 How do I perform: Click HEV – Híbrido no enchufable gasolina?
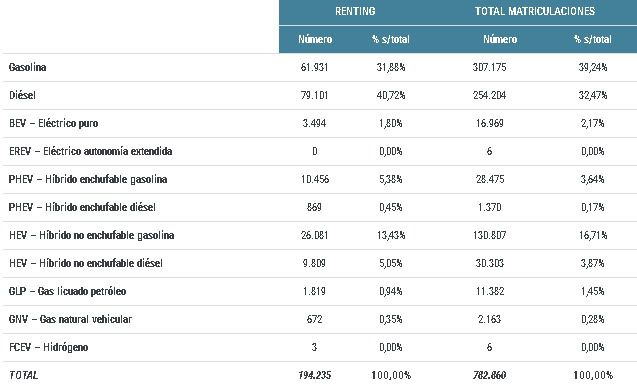[91, 235]
